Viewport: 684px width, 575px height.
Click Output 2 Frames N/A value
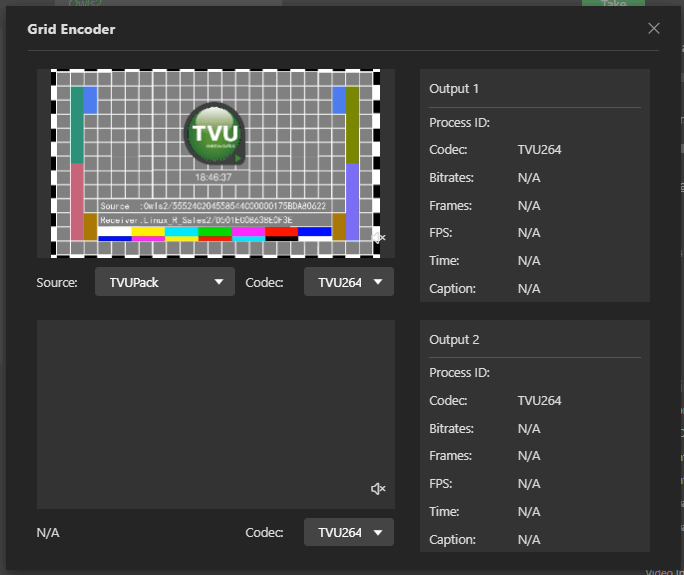point(529,455)
